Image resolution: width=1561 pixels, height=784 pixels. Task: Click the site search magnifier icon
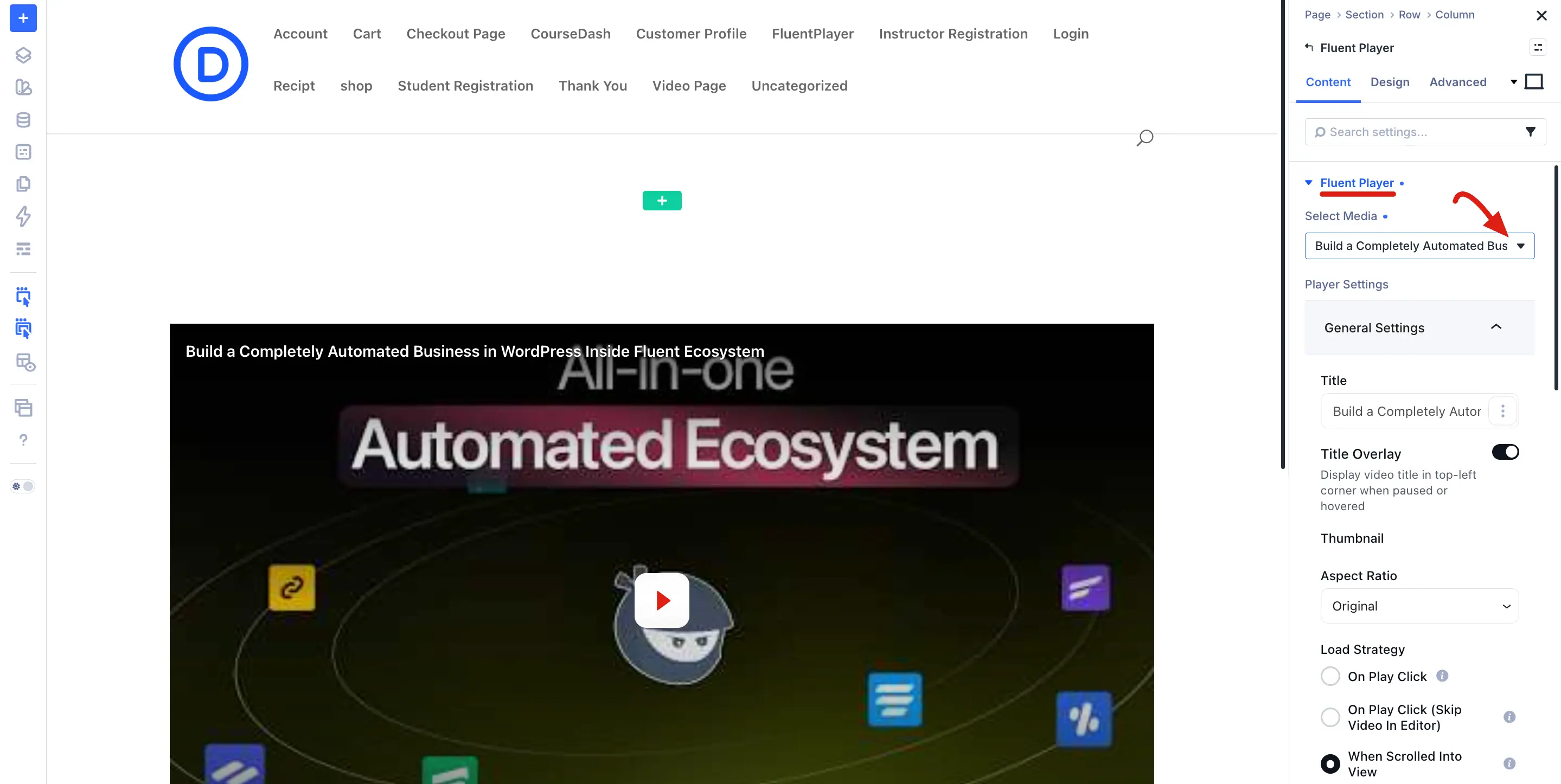1144,138
